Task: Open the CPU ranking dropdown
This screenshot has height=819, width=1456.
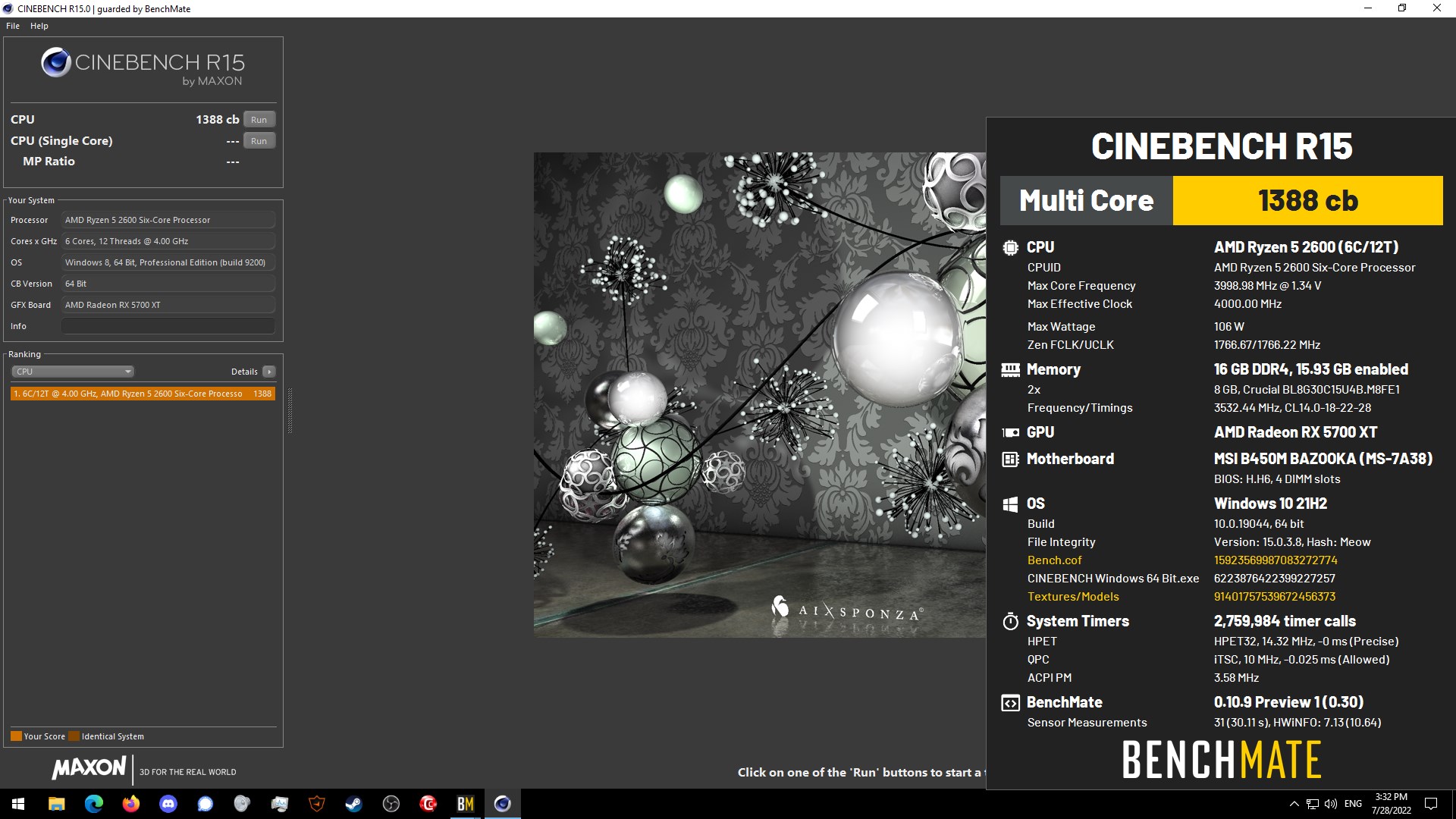Action: tap(73, 372)
